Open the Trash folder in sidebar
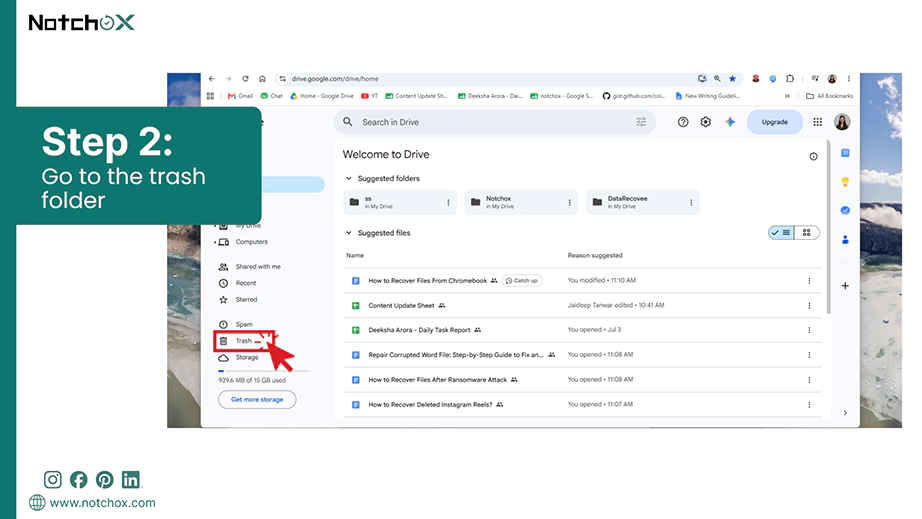922x519 pixels. tap(243, 341)
